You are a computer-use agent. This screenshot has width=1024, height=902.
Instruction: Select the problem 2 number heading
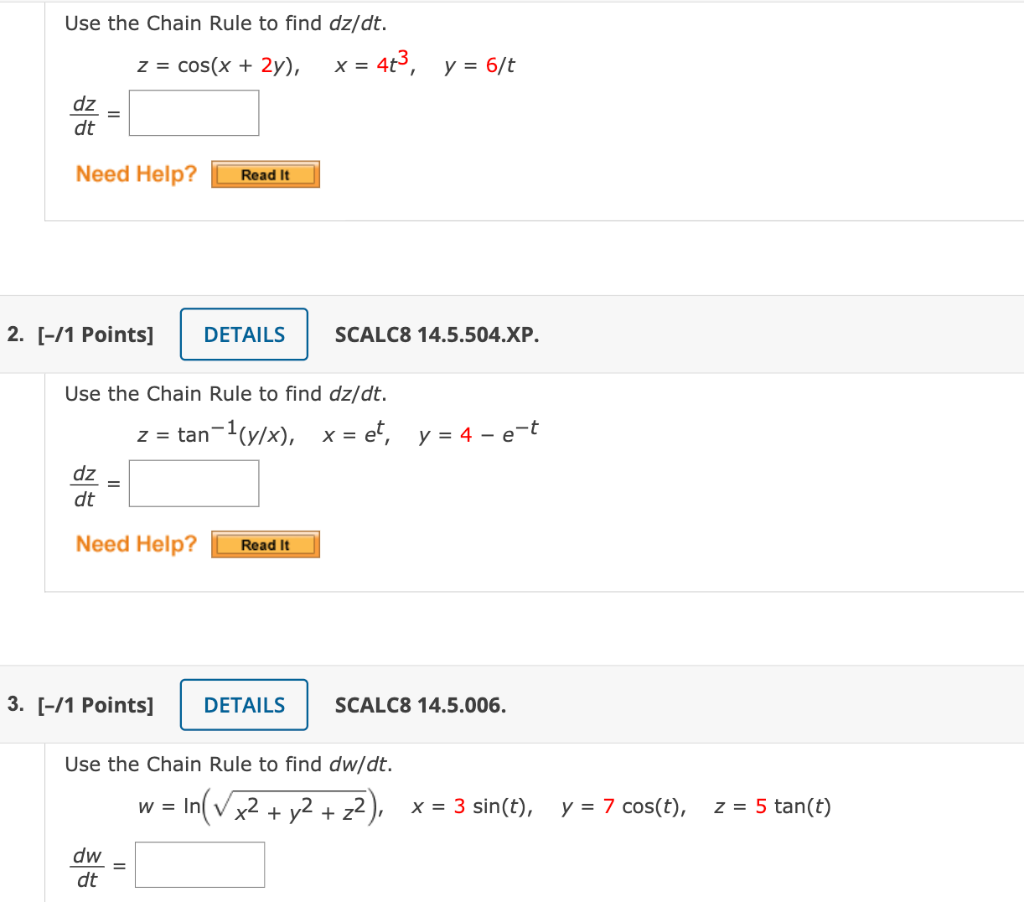(13, 334)
